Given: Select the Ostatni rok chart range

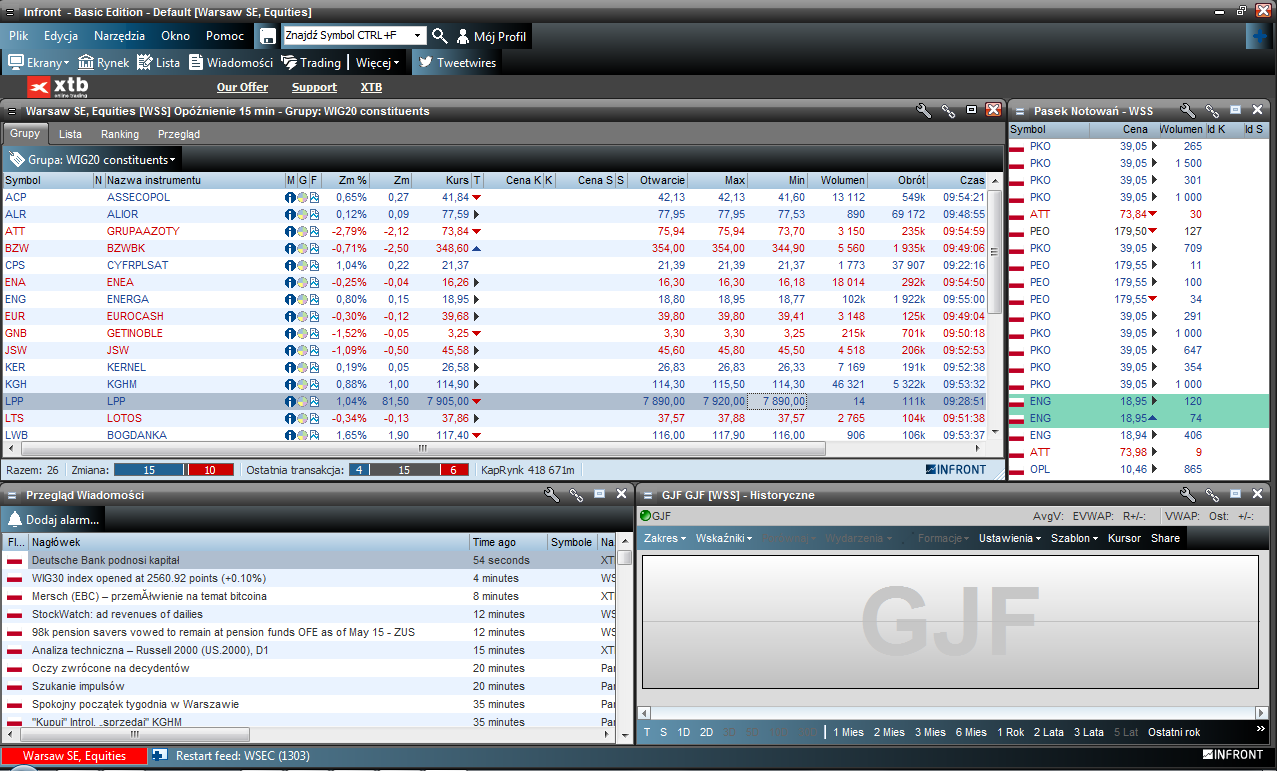Looking at the screenshot, I should [x=1174, y=732].
